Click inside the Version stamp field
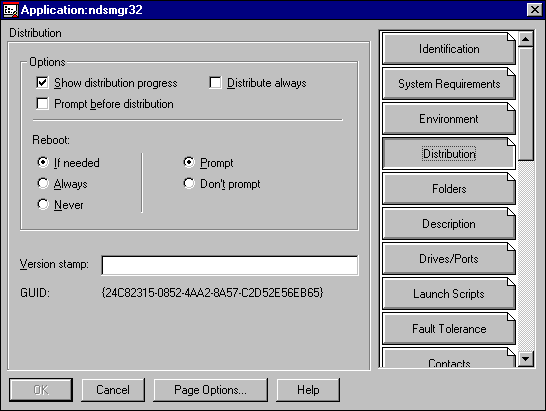Image resolution: width=546 pixels, height=411 pixels. click(x=230, y=265)
